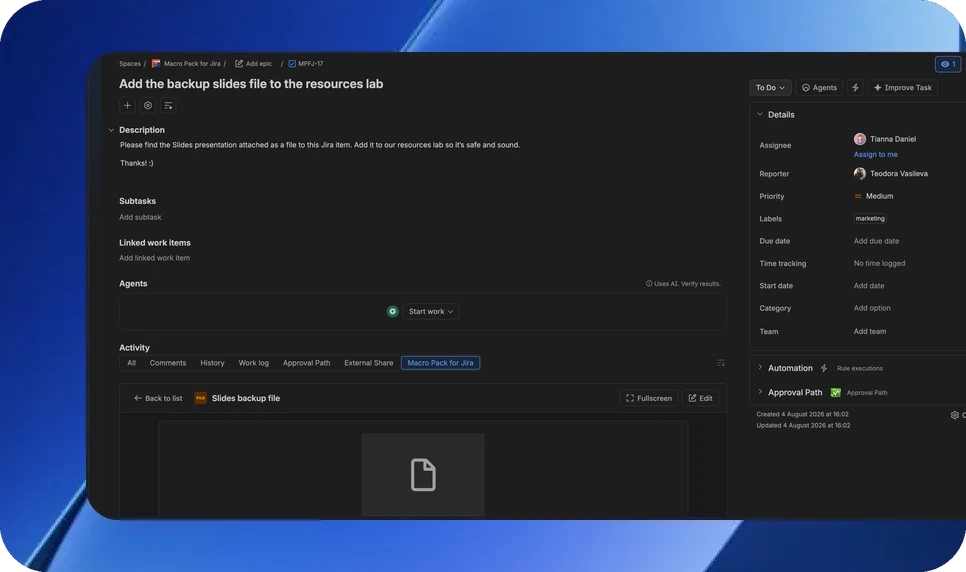Viewport: 966px width, 572px height.
Task: Click the Edit button
Action: pos(700,398)
